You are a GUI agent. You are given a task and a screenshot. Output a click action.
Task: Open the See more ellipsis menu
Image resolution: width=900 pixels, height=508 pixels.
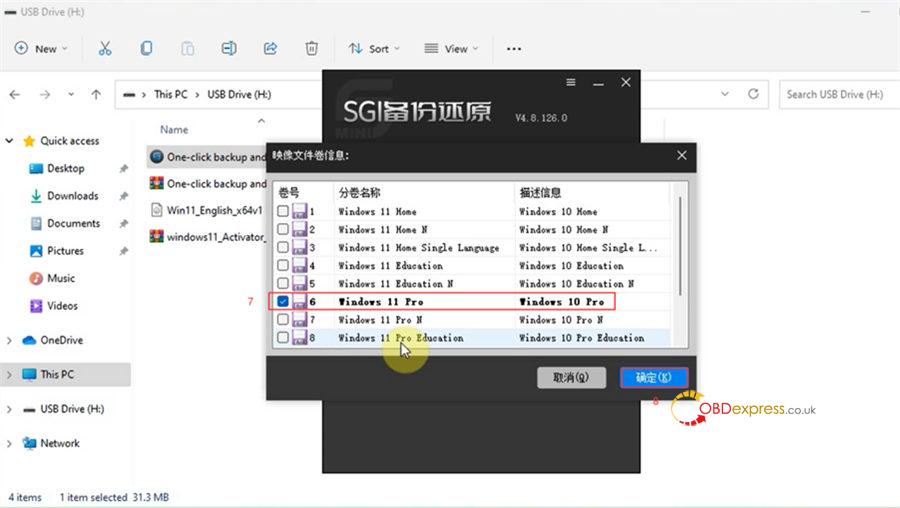(514, 49)
